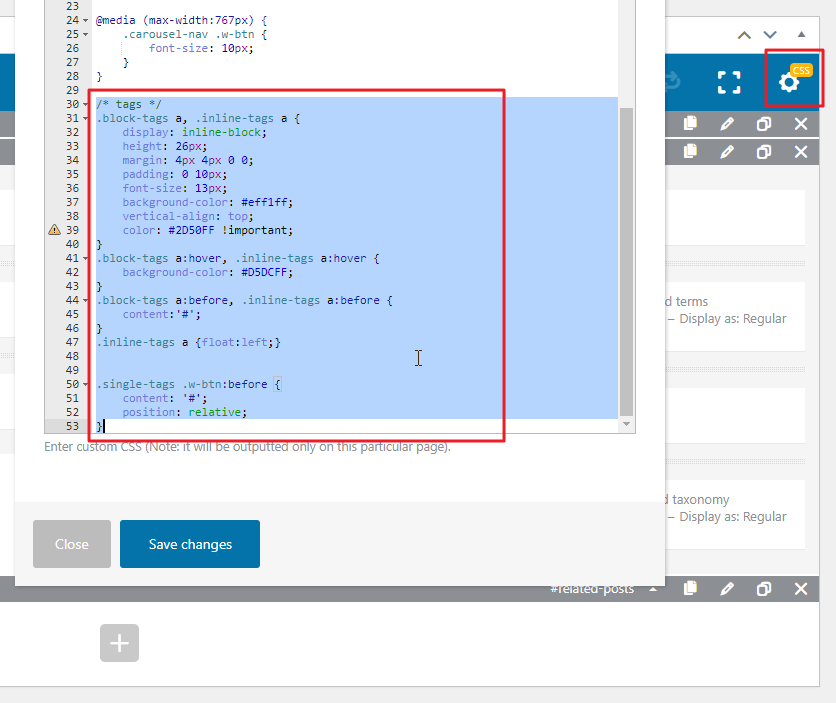Viewport: 836px width, 703px height.
Task: Add new element with the plus button
Action: pos(119,643)
